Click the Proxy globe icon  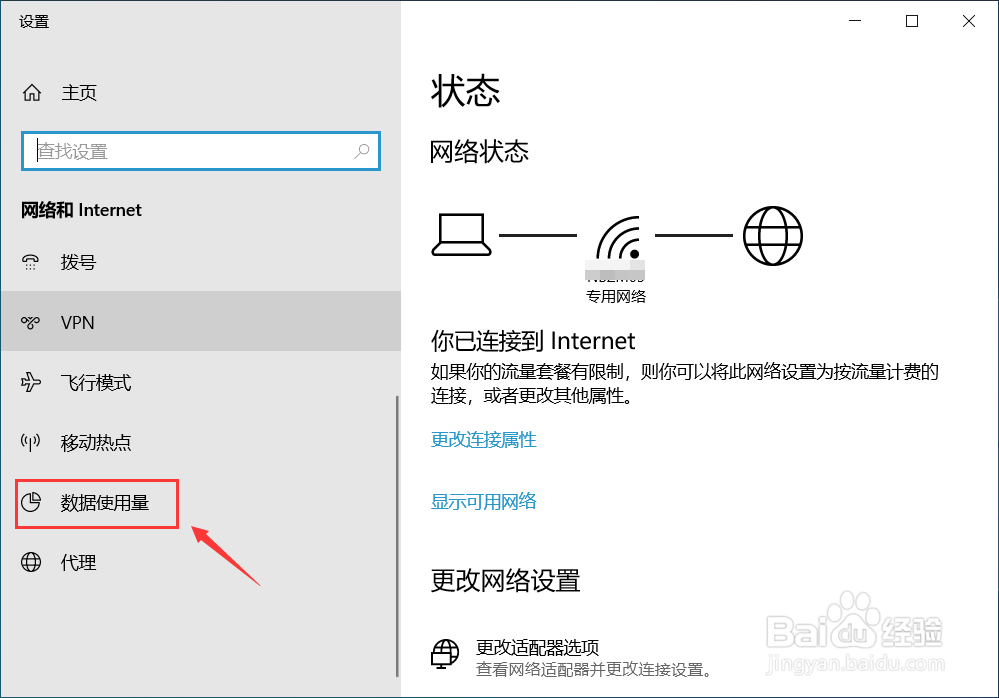coord(31,562)
